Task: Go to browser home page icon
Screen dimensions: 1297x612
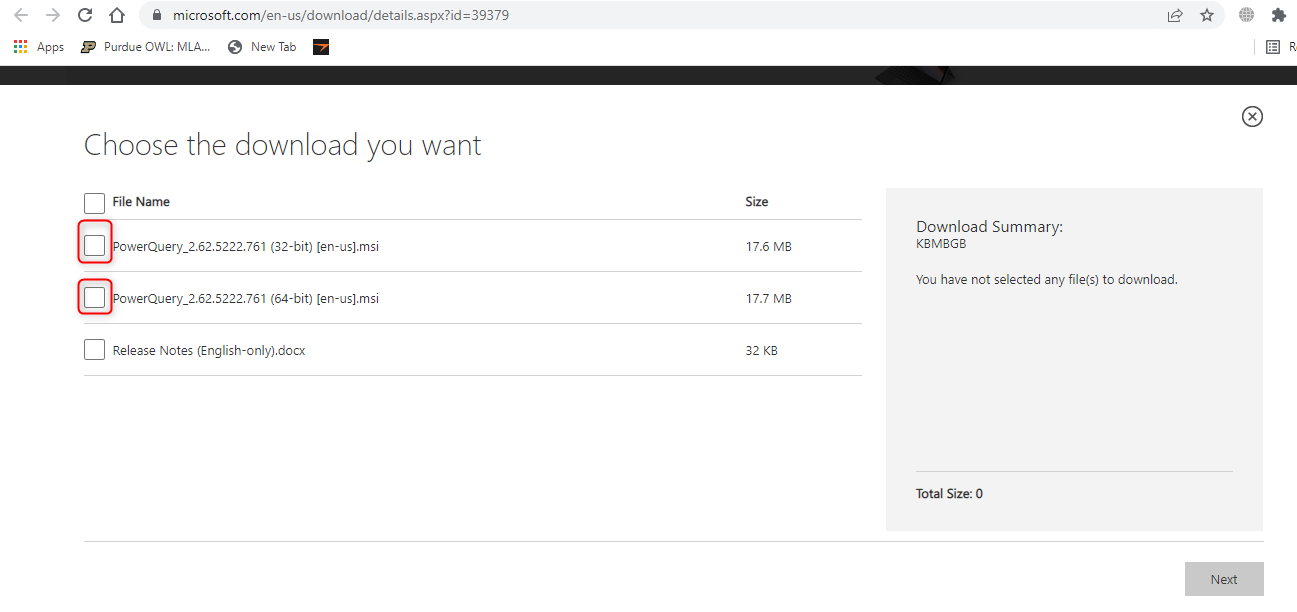Action: coord(117,15)
